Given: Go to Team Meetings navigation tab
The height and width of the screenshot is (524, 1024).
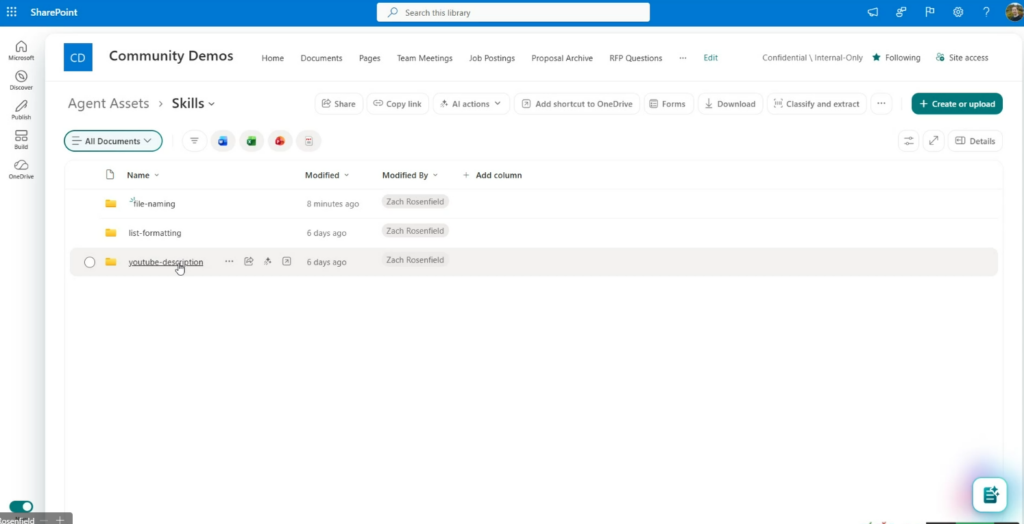Looking at the screenshot, I should pos(424,58).
